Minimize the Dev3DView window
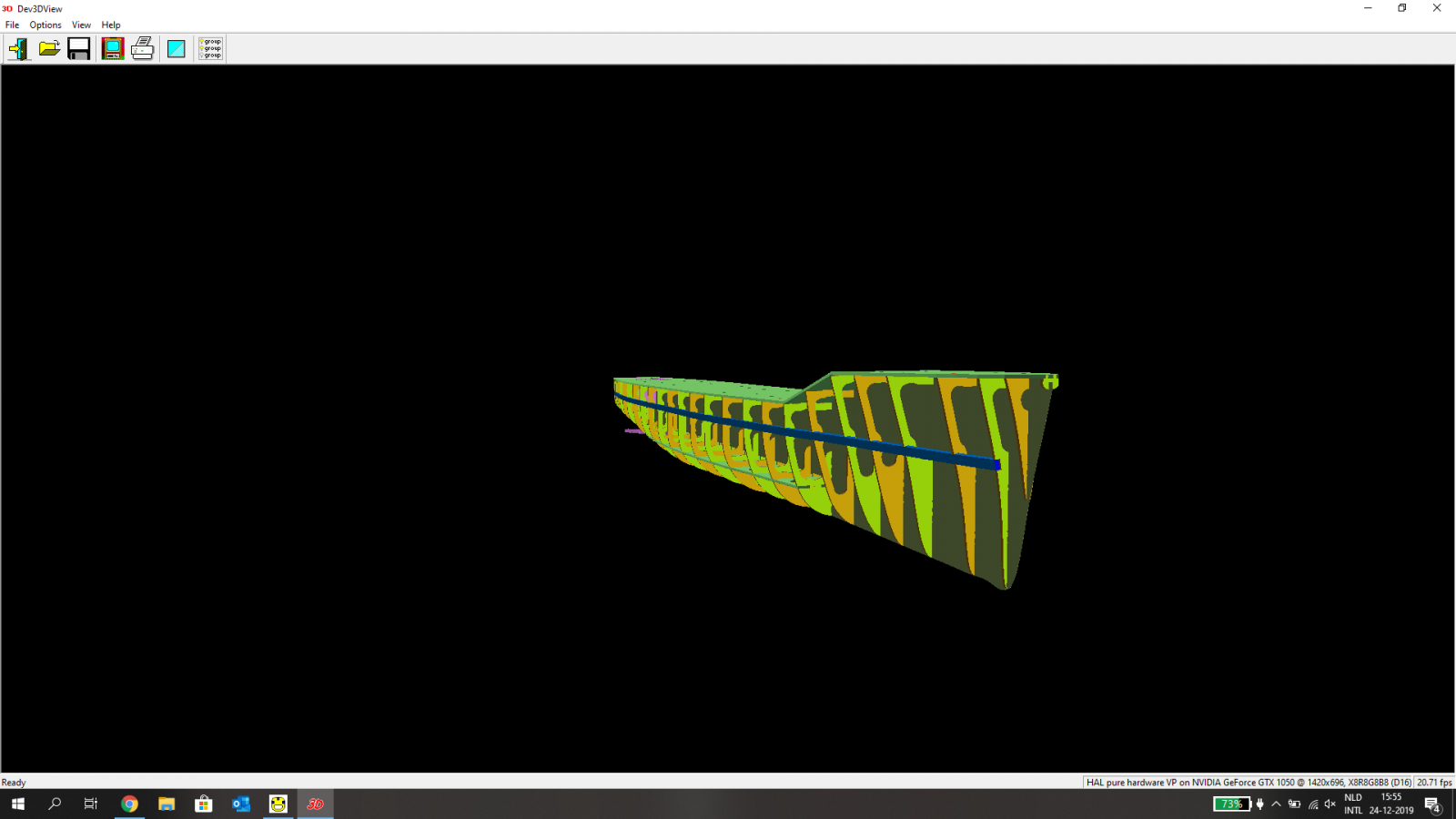This screenshot has width=1456, height=819. click(1368, 8)
